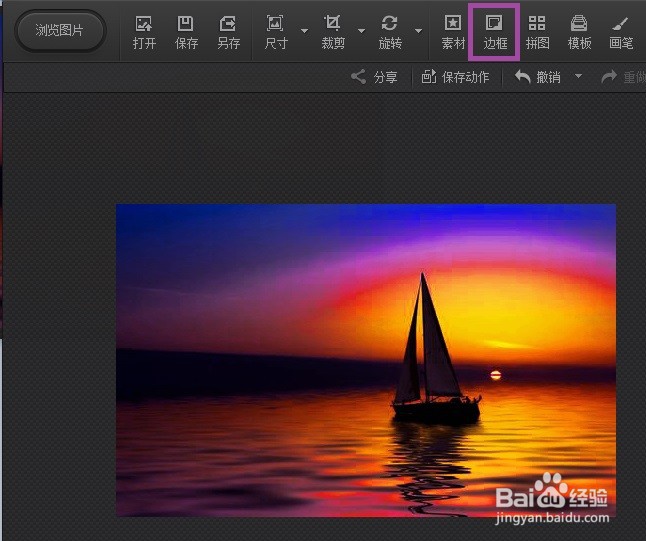Select the 画笔 brush tool
Screen dimensions: 646x541
(621, 33)
